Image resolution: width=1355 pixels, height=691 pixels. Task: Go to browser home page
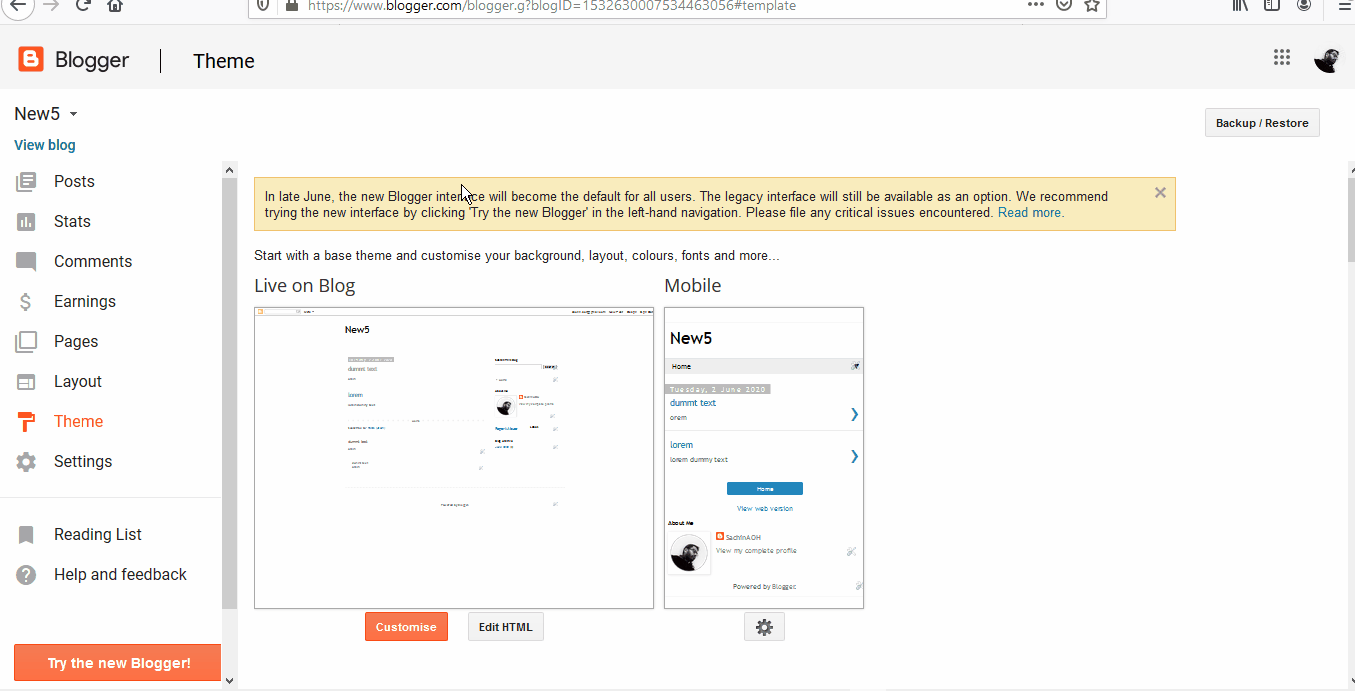point(115,5)
